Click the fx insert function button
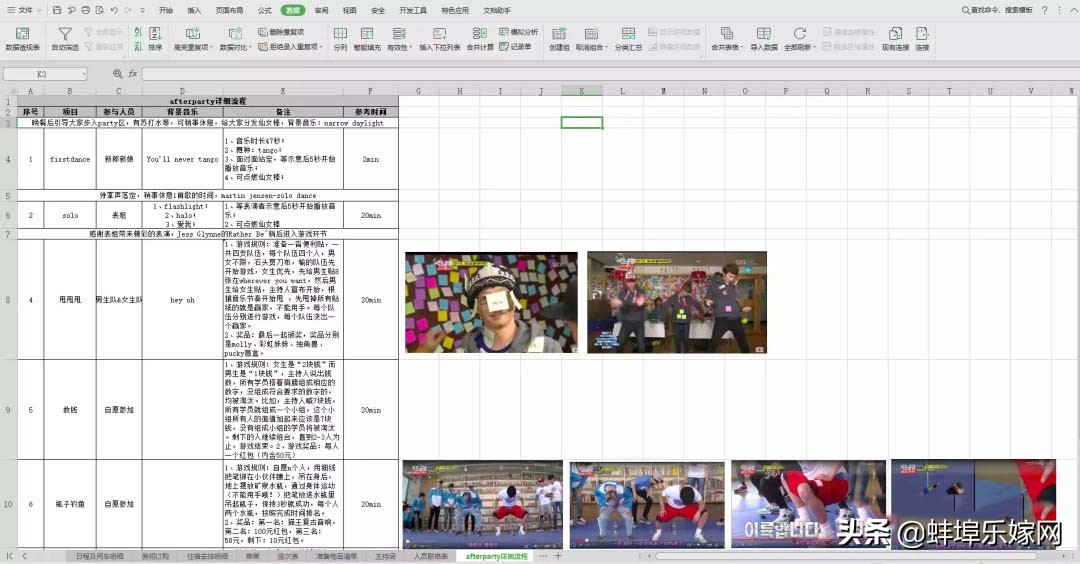1080x564 pixels. pos(133,74)
